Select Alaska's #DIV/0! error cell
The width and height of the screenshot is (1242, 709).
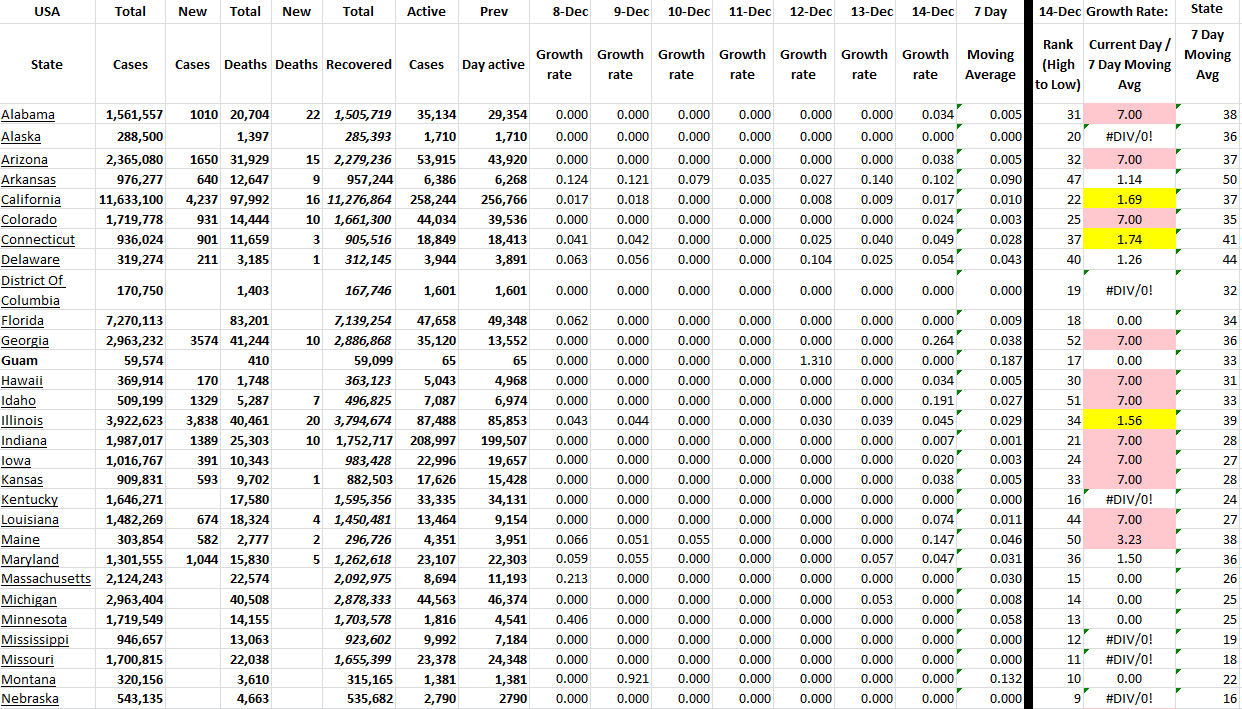click(1131, 136)
